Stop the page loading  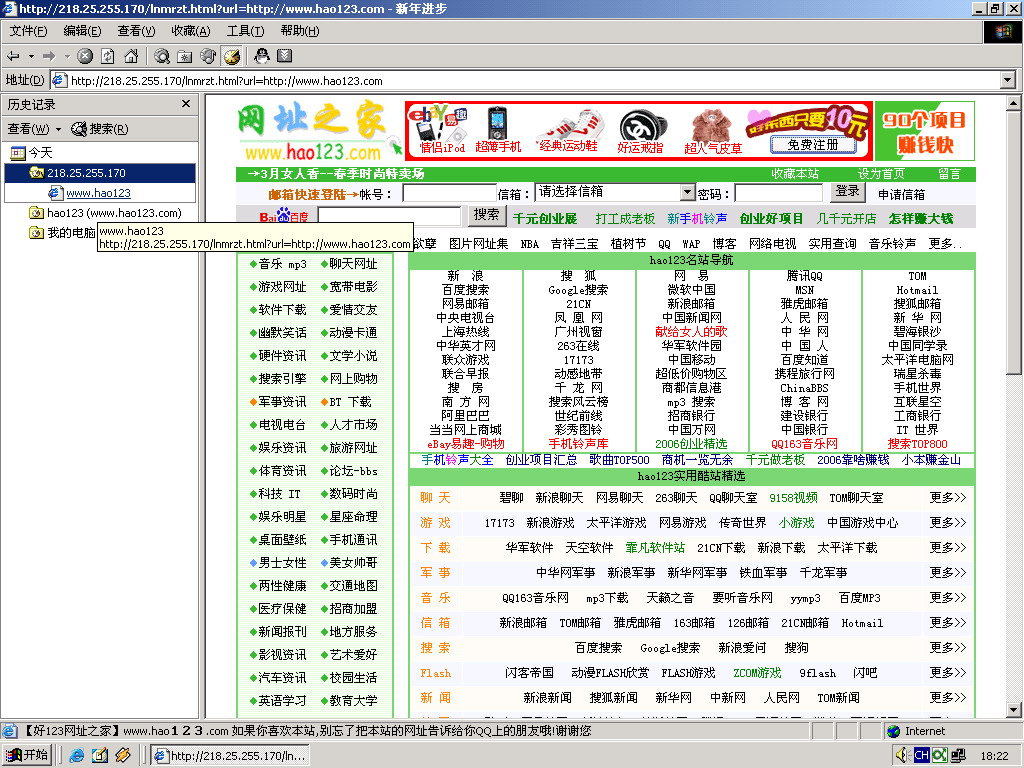click(85, 56)
